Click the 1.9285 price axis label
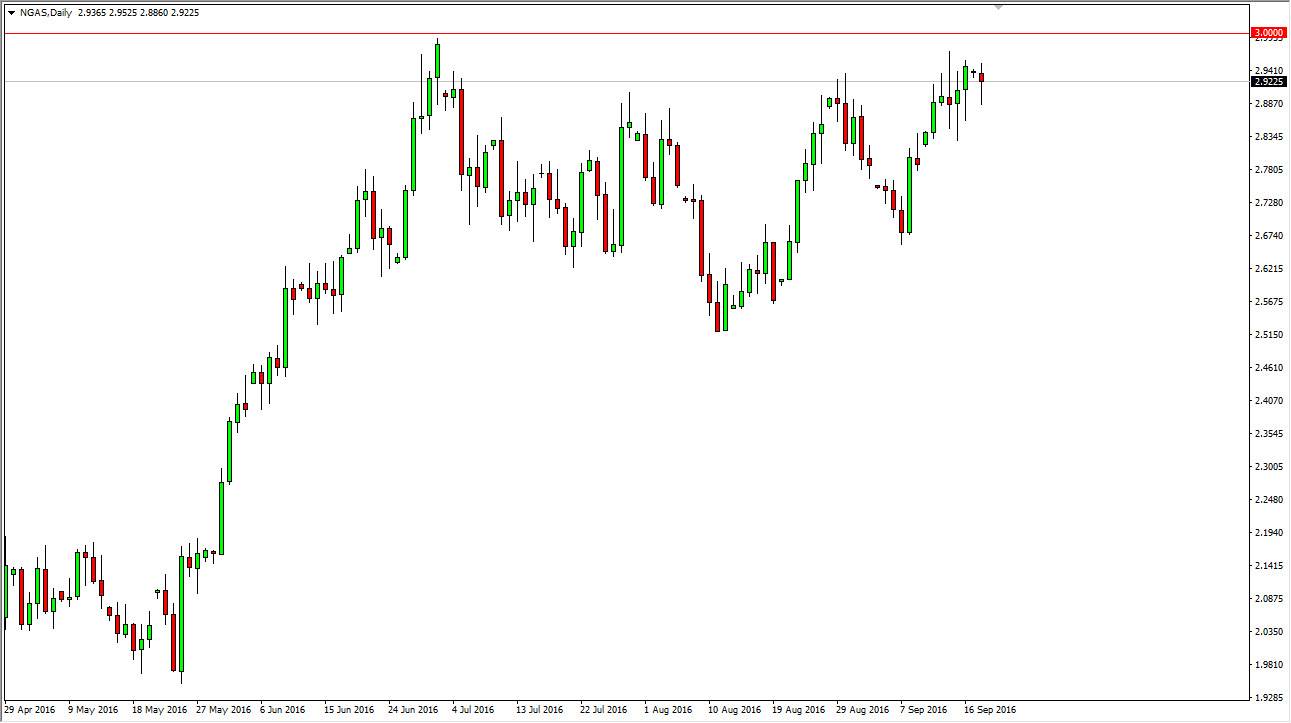Screen dimensions: 1291x723 coord(1268,697)
